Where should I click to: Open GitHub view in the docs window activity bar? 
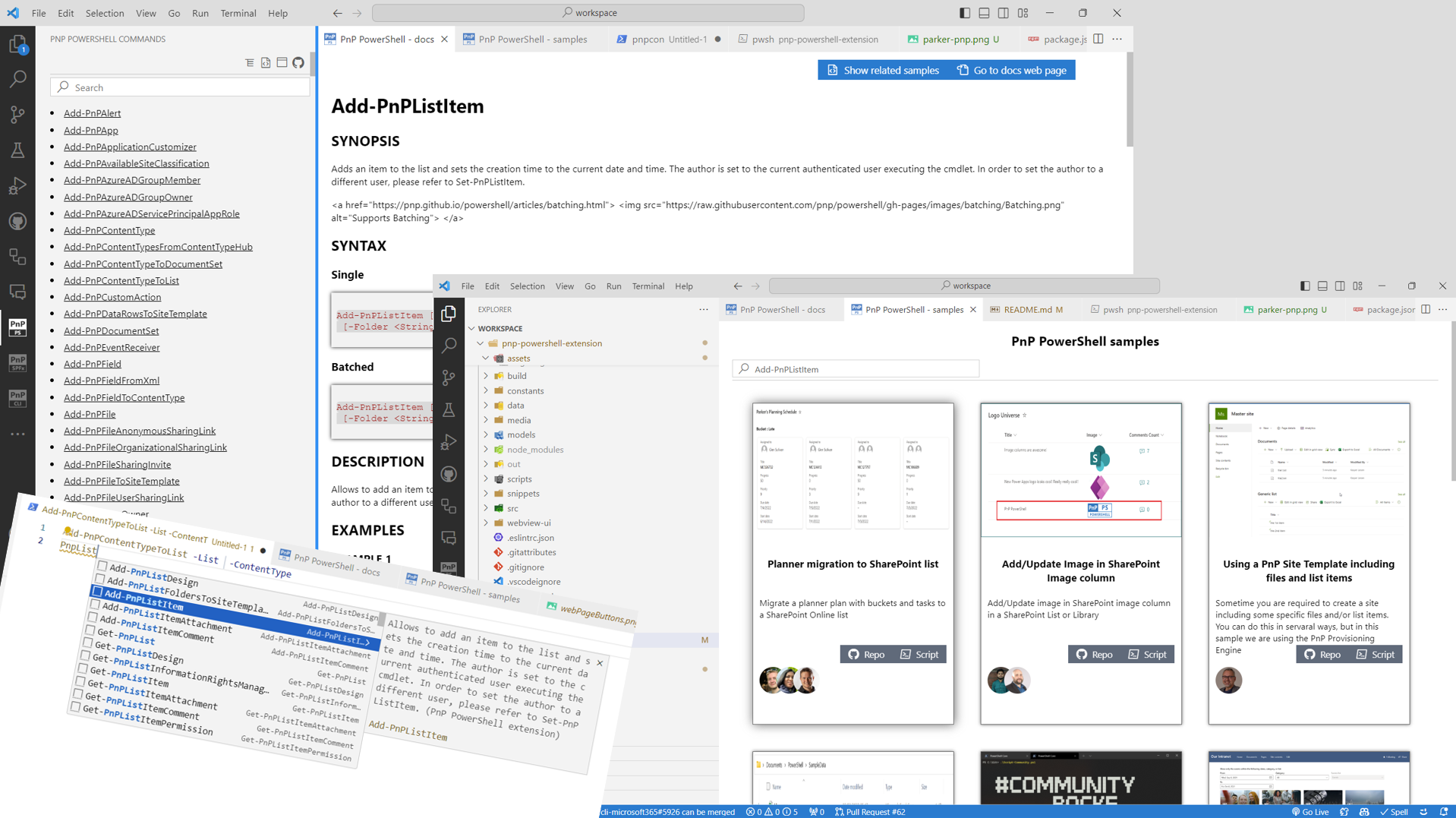pos(17,221)
